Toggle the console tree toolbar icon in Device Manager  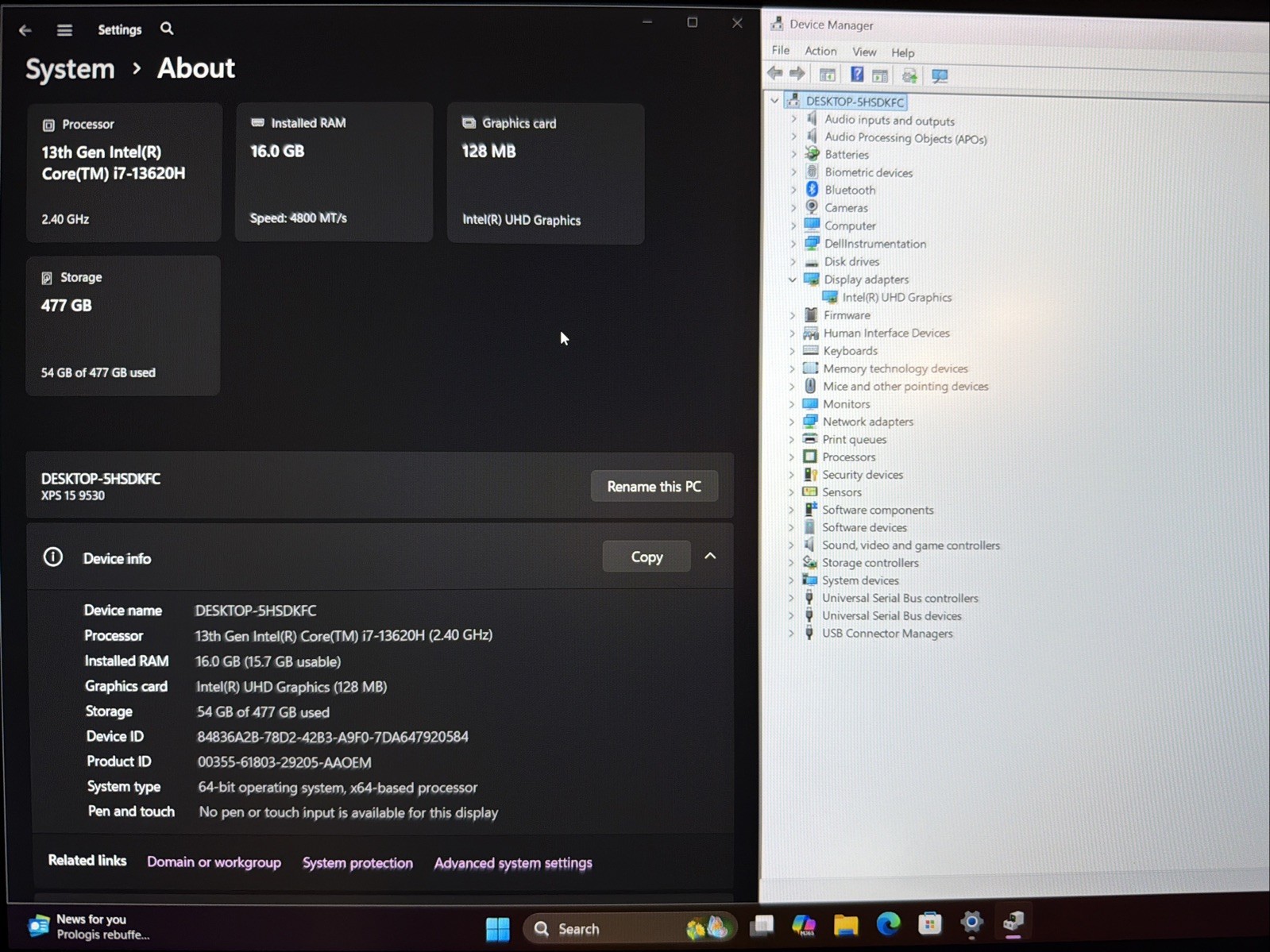(827, 75)
